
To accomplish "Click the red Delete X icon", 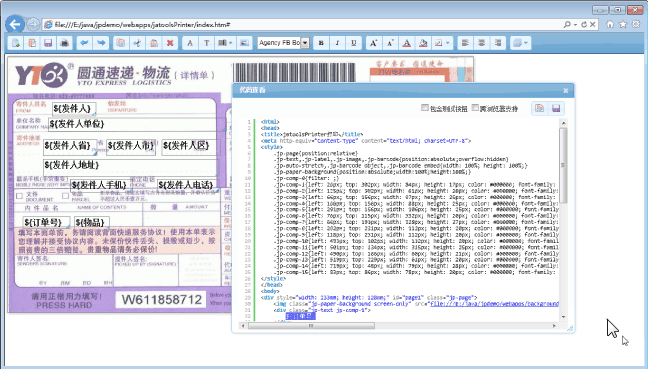I will [170, 43].
